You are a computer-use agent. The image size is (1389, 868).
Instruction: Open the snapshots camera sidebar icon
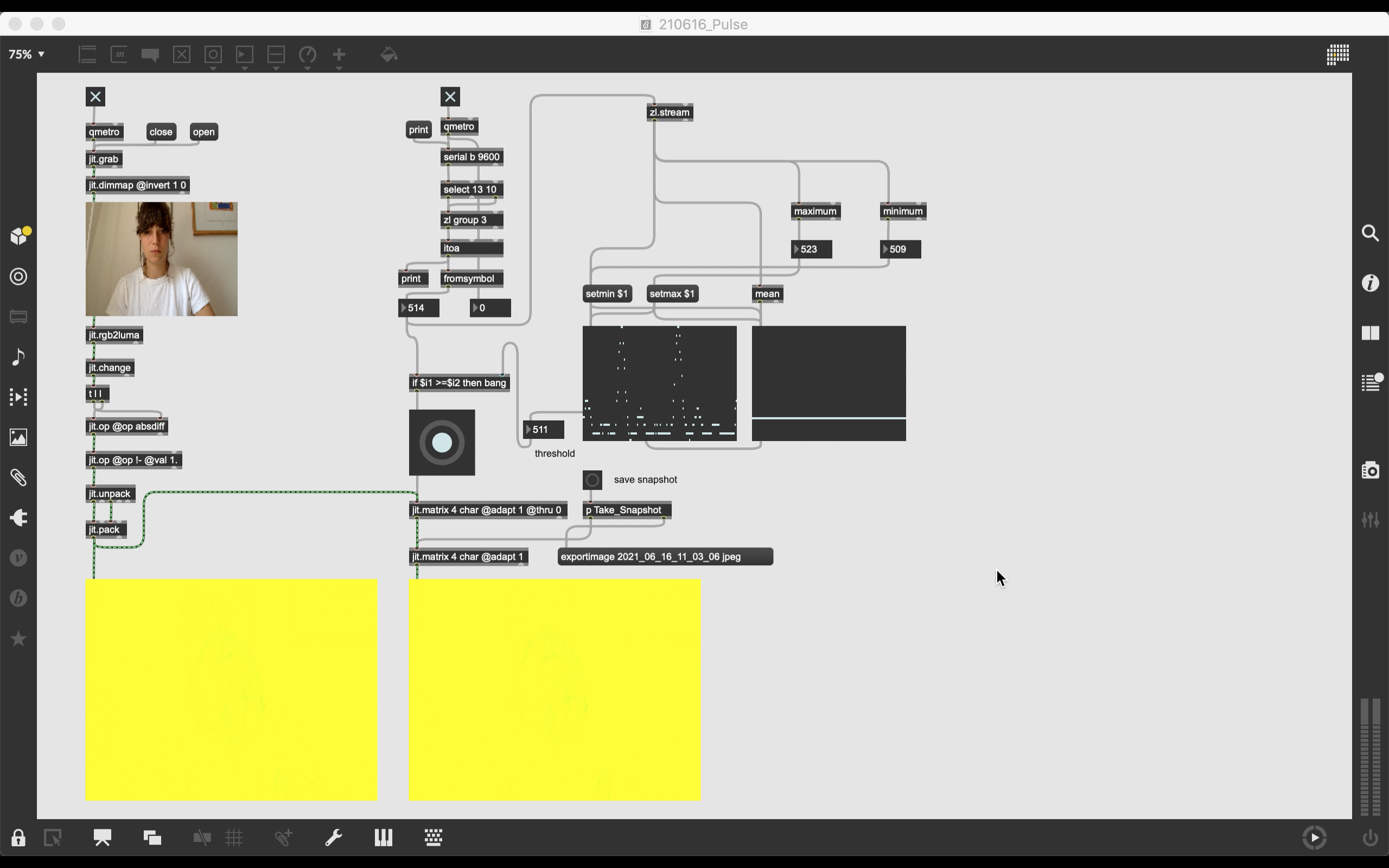(1371, 470)
